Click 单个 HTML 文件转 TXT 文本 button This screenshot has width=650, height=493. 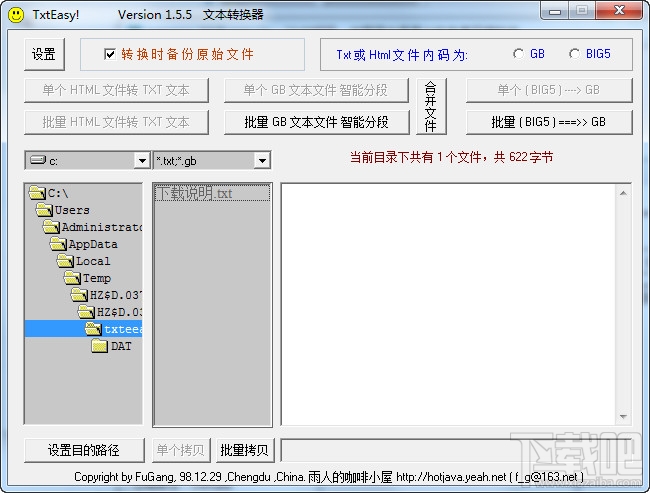116,90
